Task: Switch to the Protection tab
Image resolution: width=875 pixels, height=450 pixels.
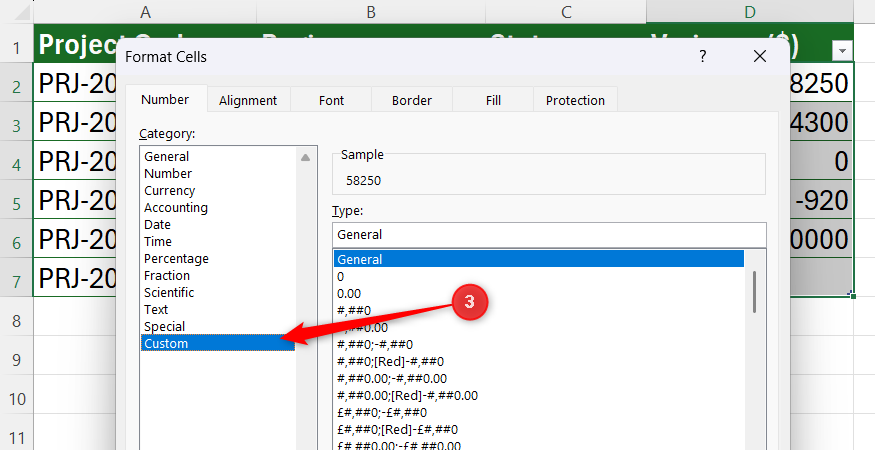Action: [x=575, y=100]
